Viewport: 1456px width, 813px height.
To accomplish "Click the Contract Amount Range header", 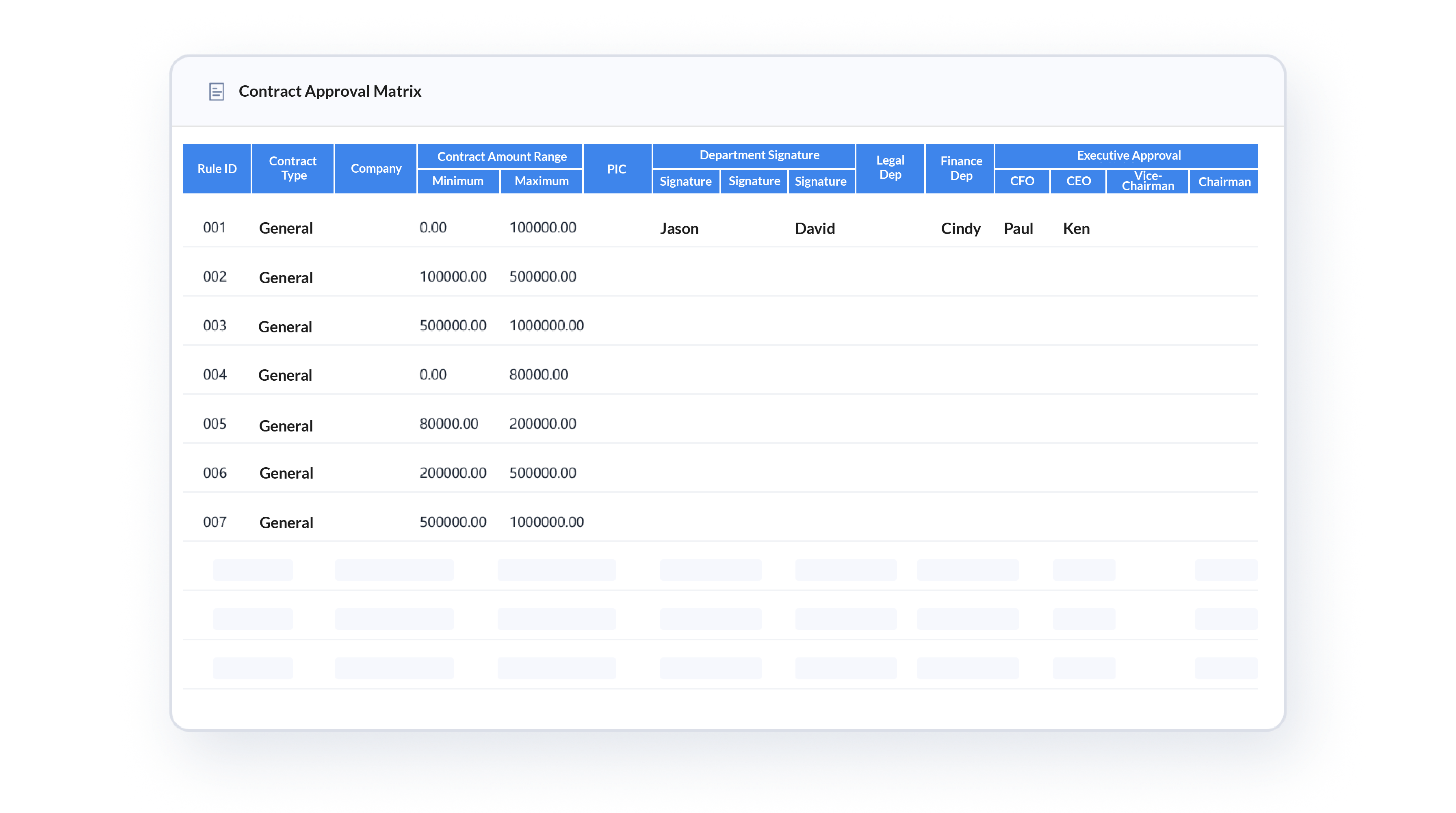I will coord(500,155).
